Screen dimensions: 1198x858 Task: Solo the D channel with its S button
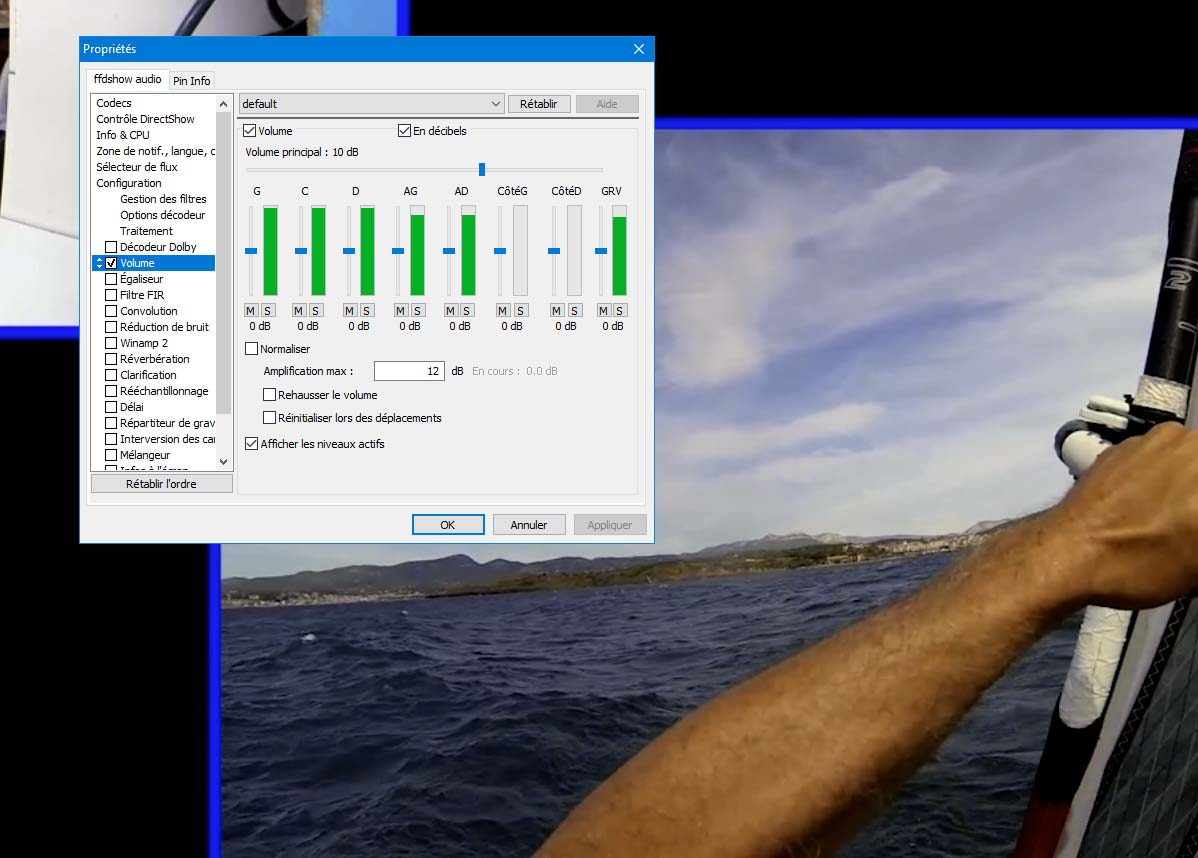367,310
